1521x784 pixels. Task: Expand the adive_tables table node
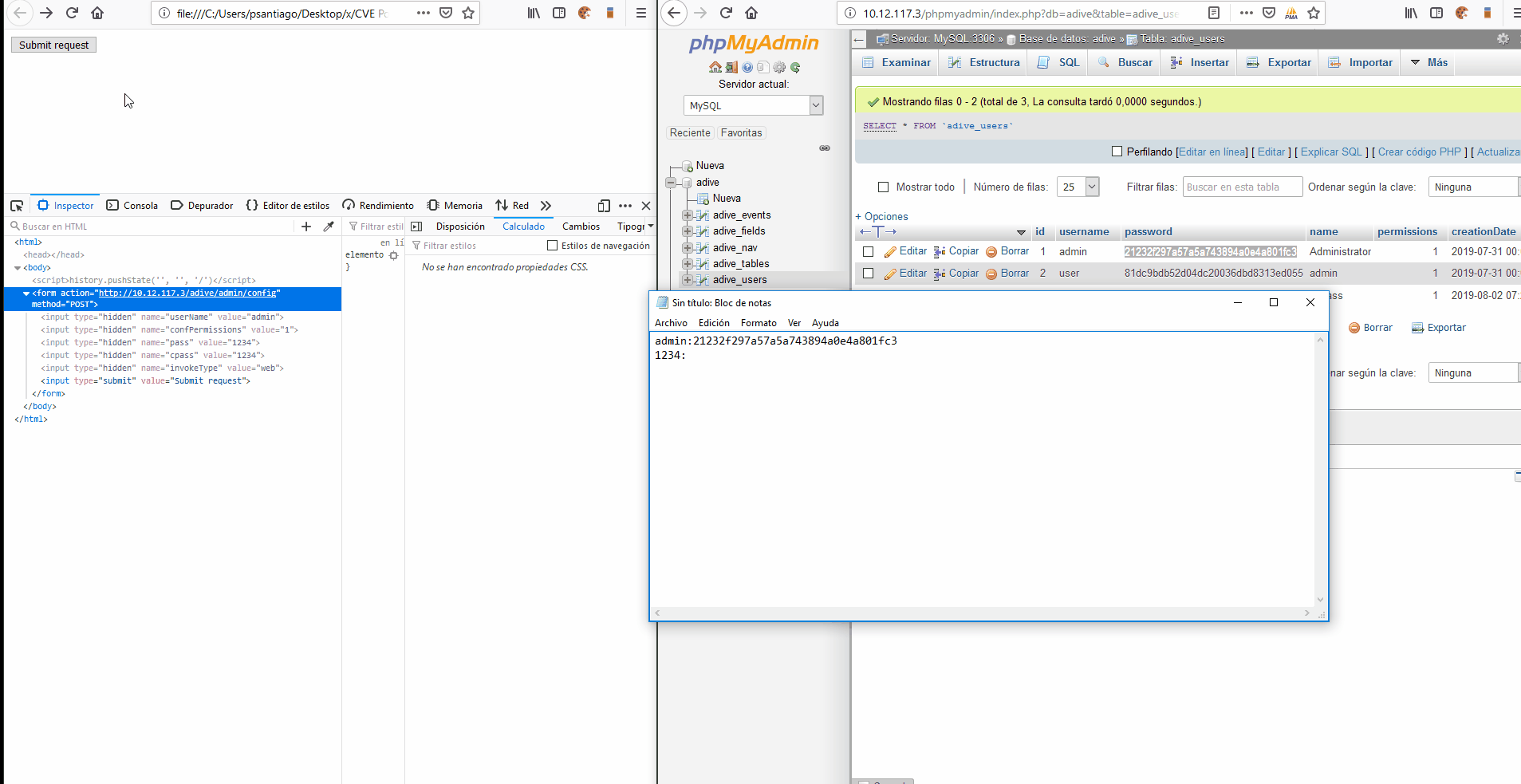(687, 264)
